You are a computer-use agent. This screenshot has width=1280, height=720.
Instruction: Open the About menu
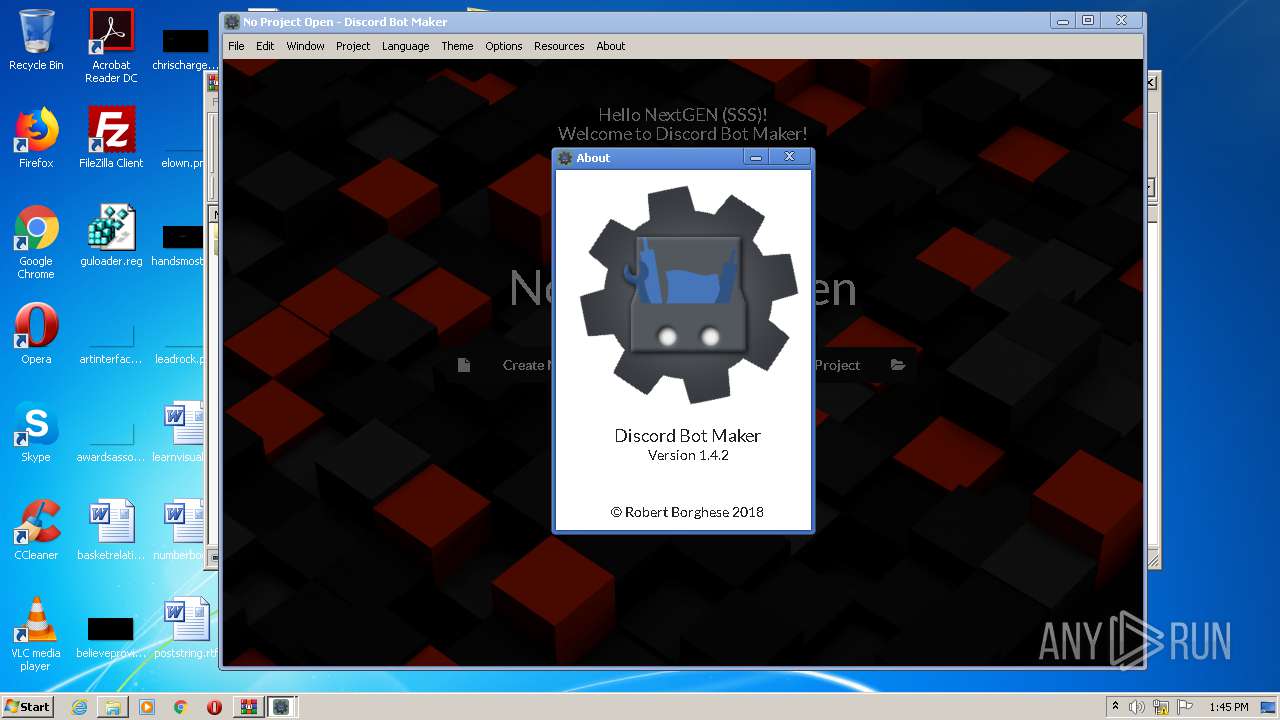[x=611, y=46]
